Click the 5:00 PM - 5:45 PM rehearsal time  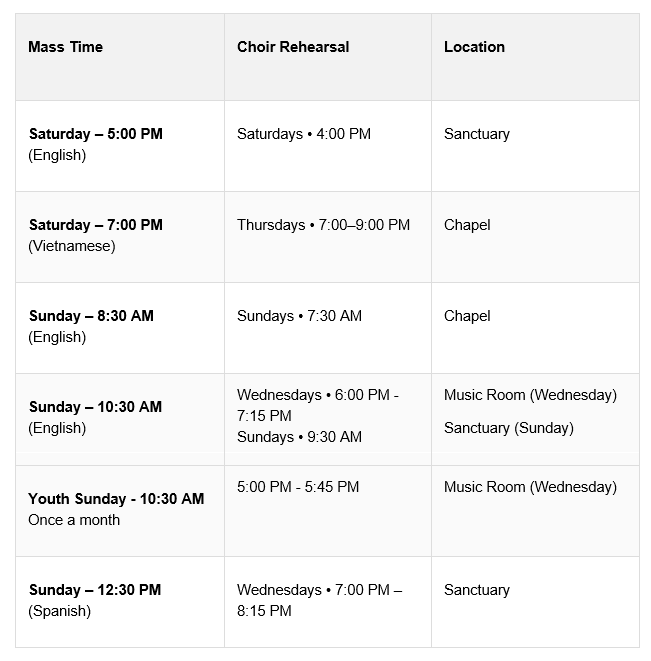pos(298,487)
